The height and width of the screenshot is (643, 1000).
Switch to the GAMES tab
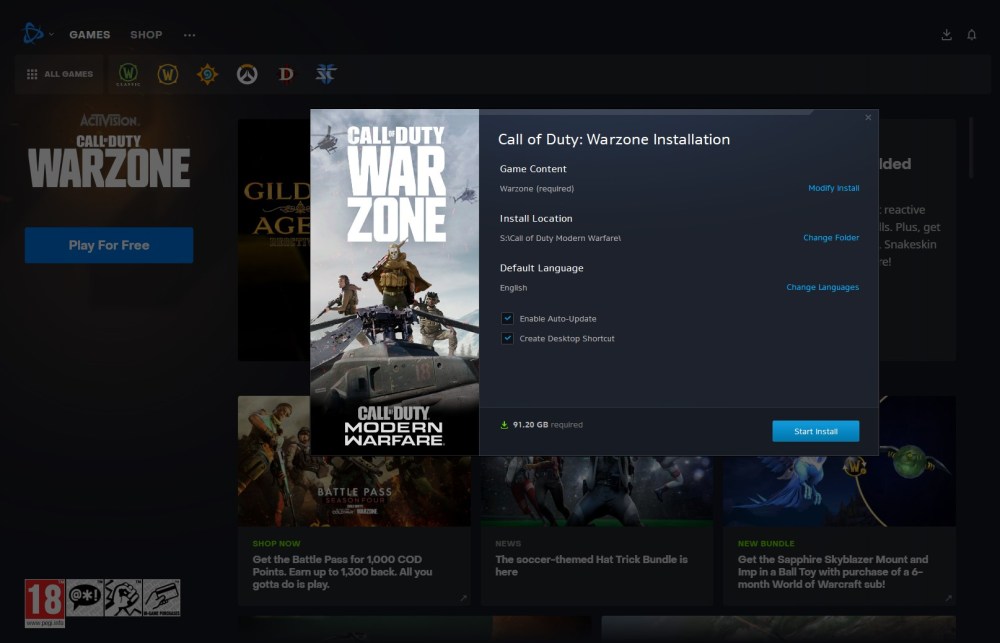pos(89,34)
